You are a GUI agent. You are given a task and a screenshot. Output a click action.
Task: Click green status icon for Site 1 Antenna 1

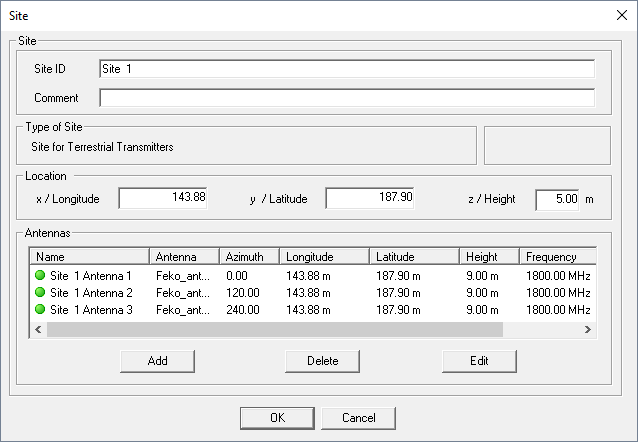point(40,275)
